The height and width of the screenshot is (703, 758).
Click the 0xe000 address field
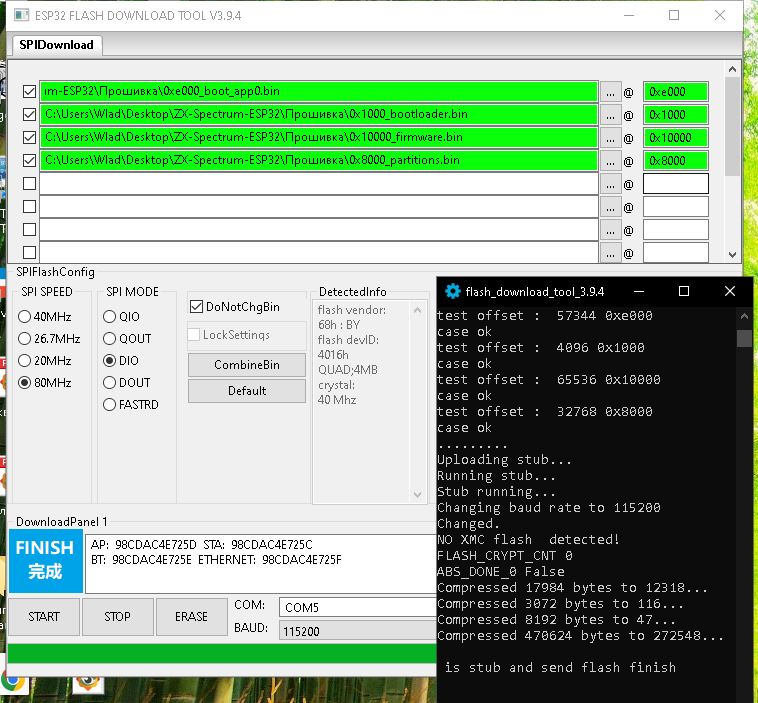pyautogui.click(x=676, y=92)
